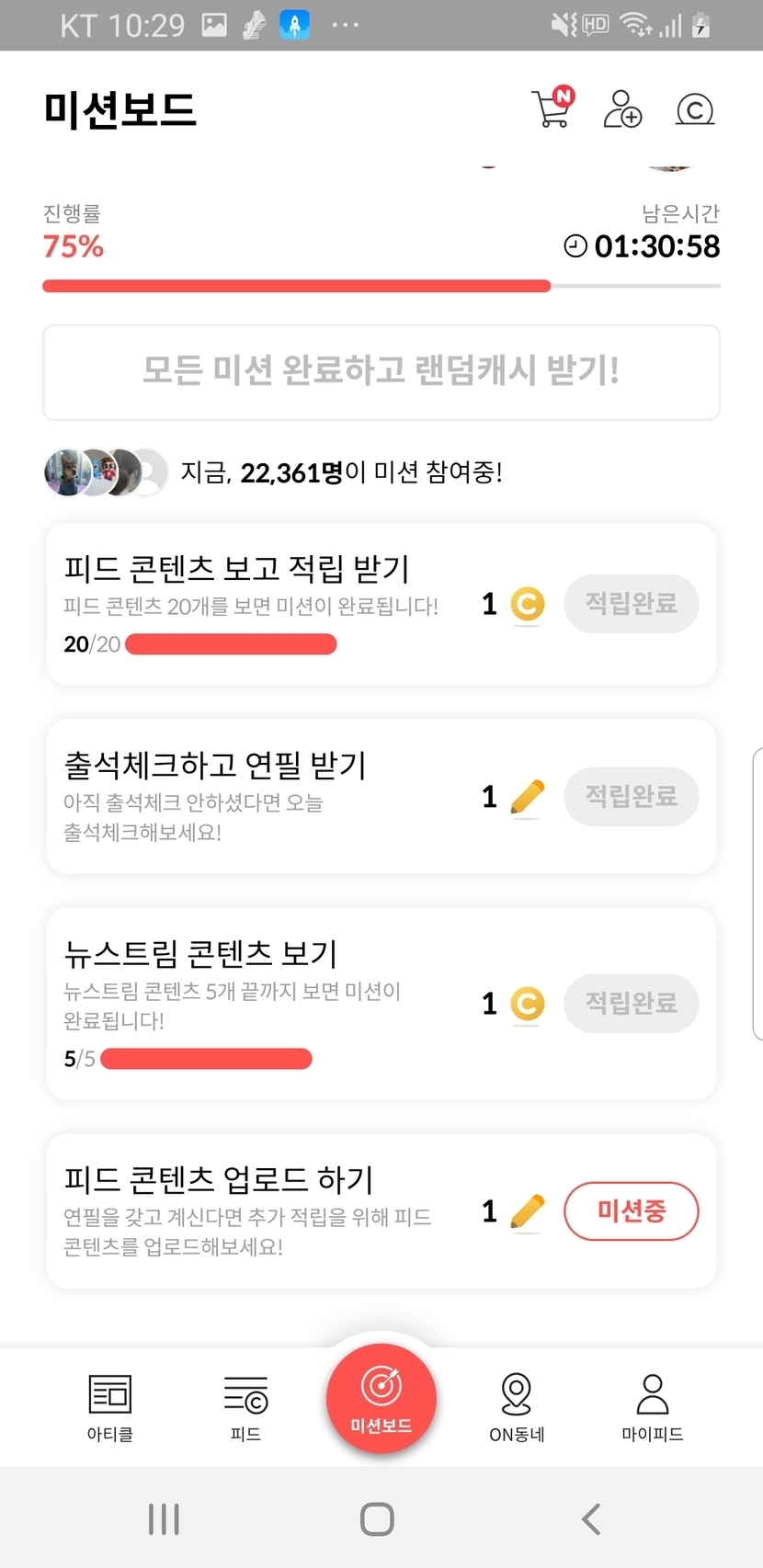Tap the pencil reward icon for 피드 콘텐츠 업로드

coord(527,1210)
